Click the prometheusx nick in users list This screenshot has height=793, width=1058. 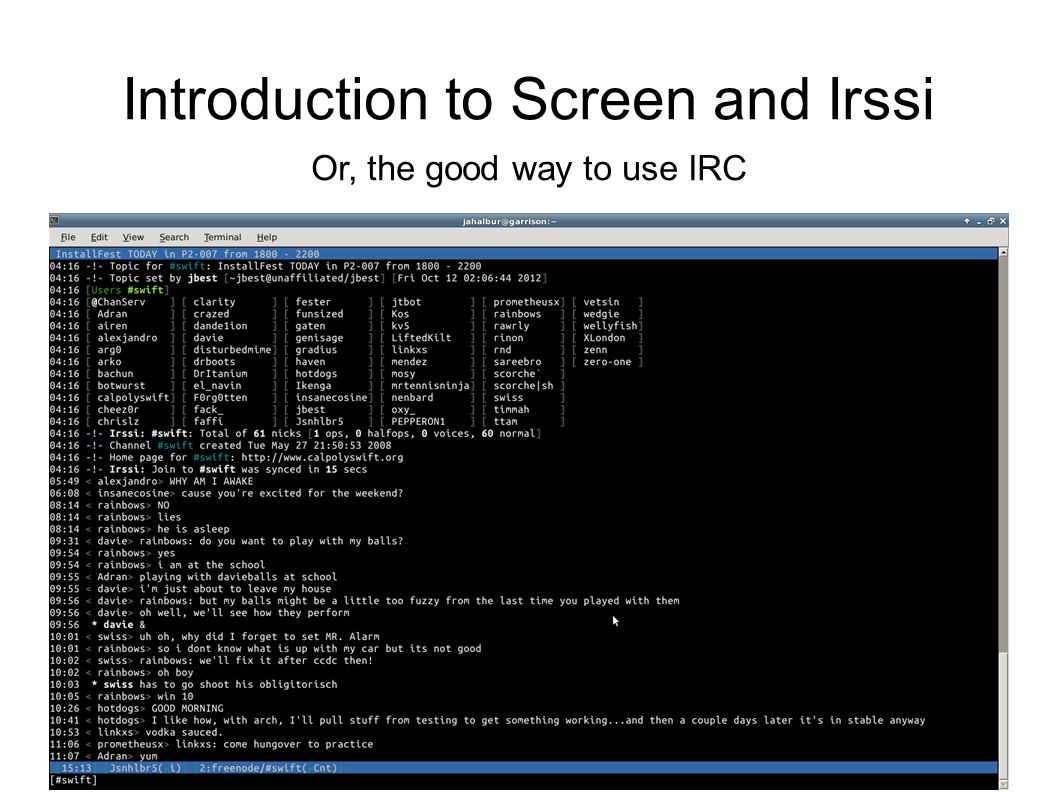point(526,302)
